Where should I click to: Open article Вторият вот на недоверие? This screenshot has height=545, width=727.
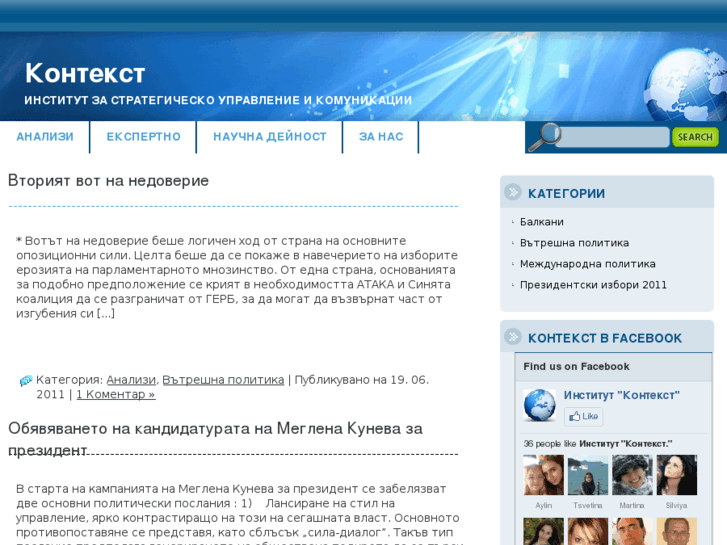(108, 180)
